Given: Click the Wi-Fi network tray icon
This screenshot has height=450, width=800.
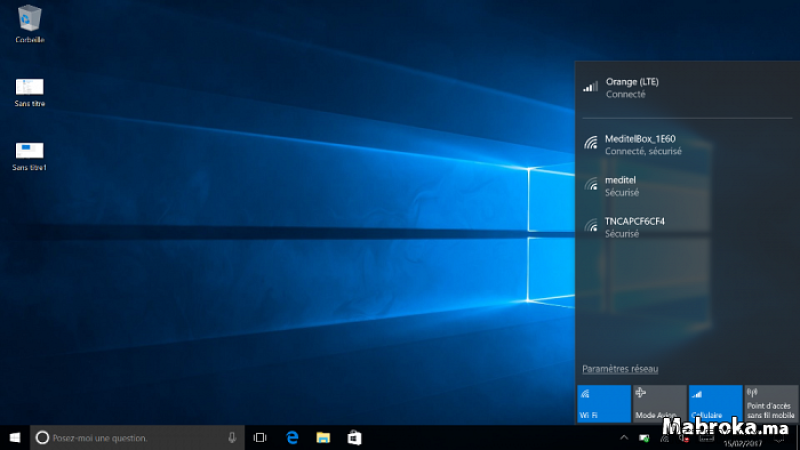Looking at the screenshot, I should point(664,438).
